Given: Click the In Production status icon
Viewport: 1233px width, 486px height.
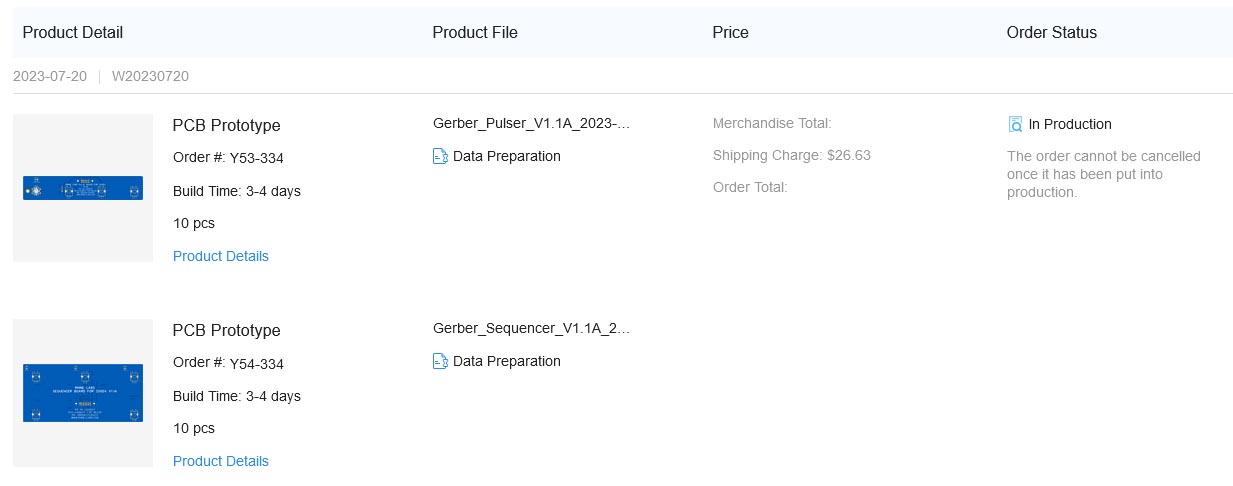Looking at the screenshot, I should coord(1016,124).
